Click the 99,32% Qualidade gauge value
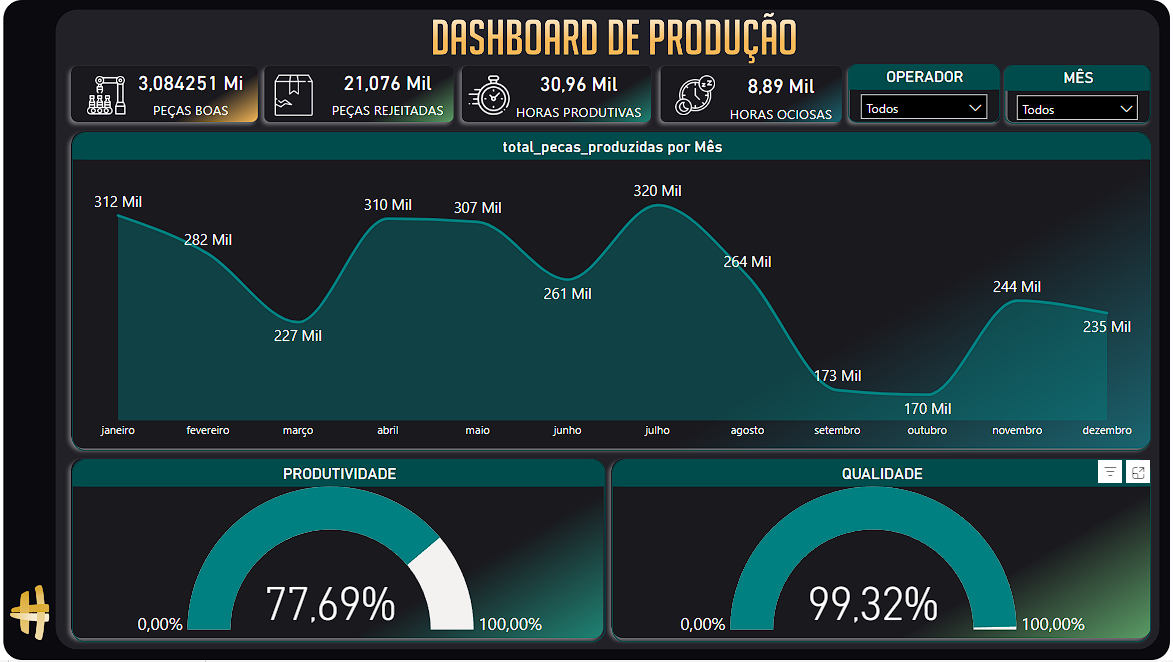1173x662 pixels. click(x=873, y=605)
